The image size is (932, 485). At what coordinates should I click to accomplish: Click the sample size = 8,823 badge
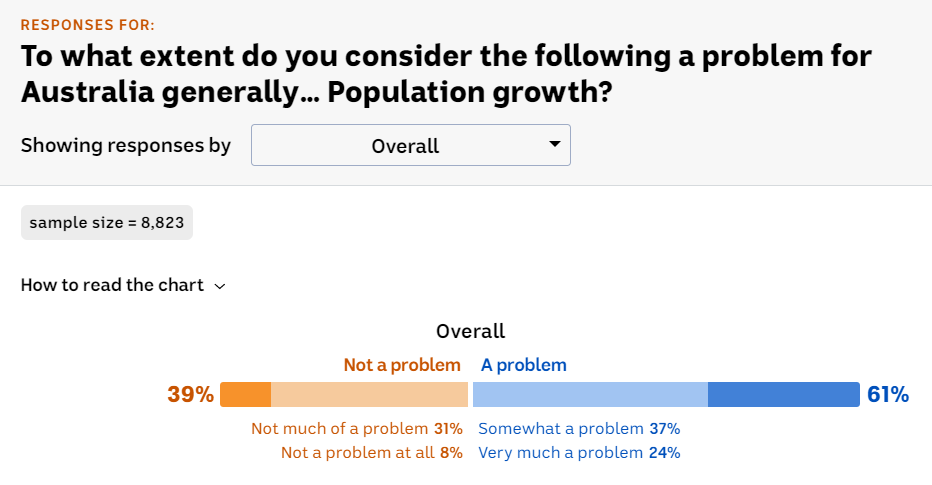[x=106, y=222]
